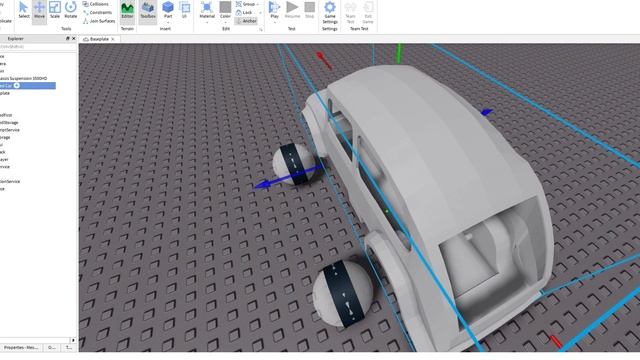Click the red move handle near bottom right
This screenshot has height=360, width=640.
point(556,342)
